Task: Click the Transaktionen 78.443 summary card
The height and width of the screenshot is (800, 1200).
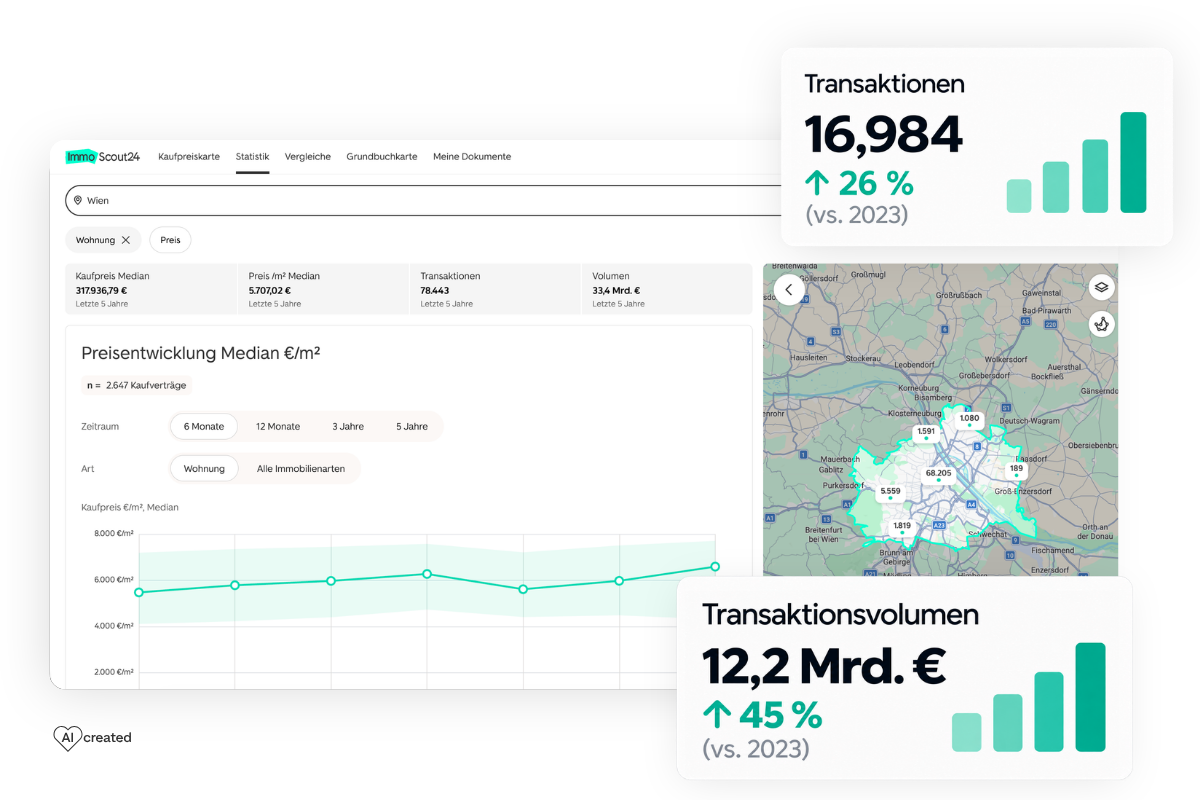Action: (495, 289)
